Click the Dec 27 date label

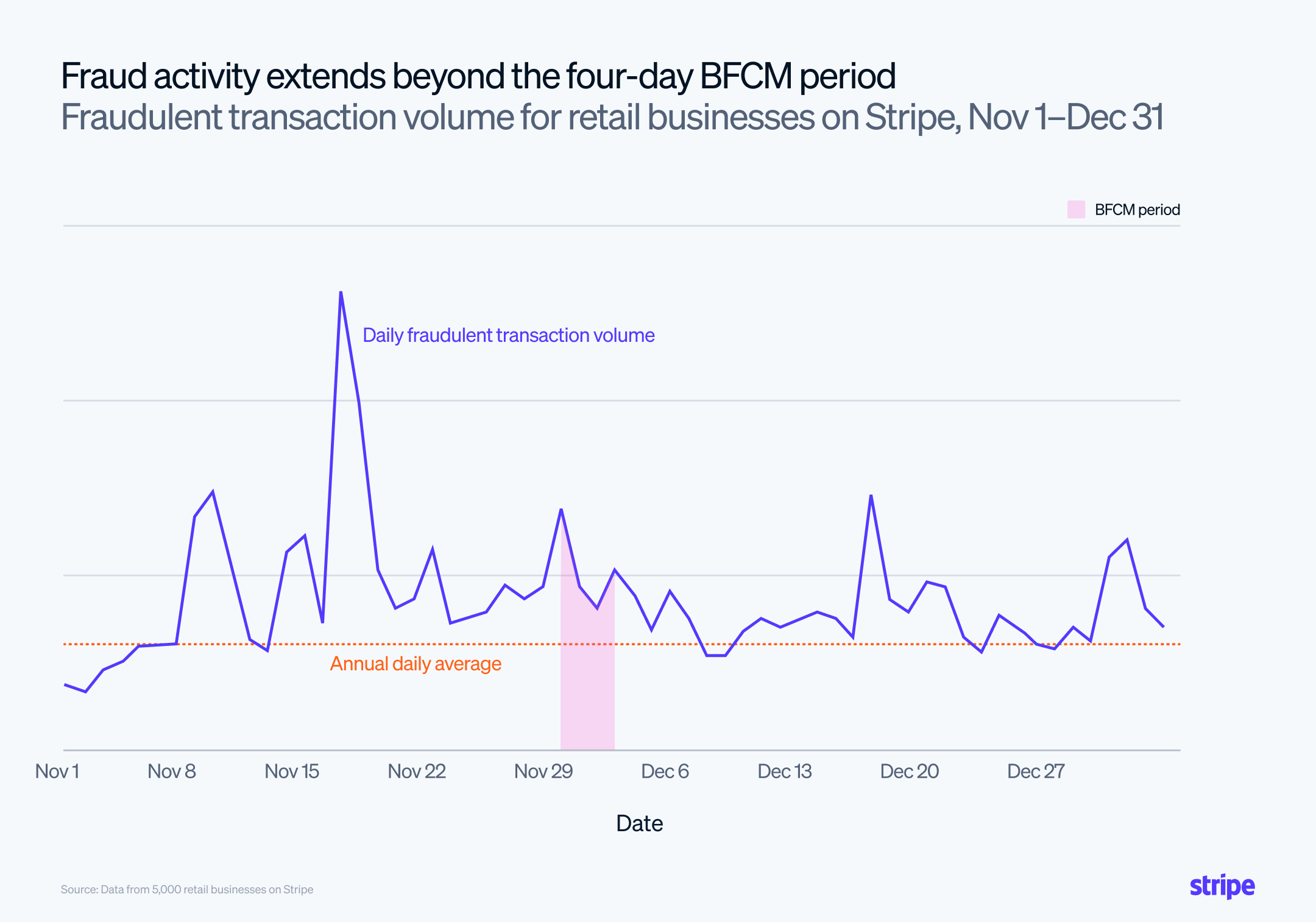1036,771
